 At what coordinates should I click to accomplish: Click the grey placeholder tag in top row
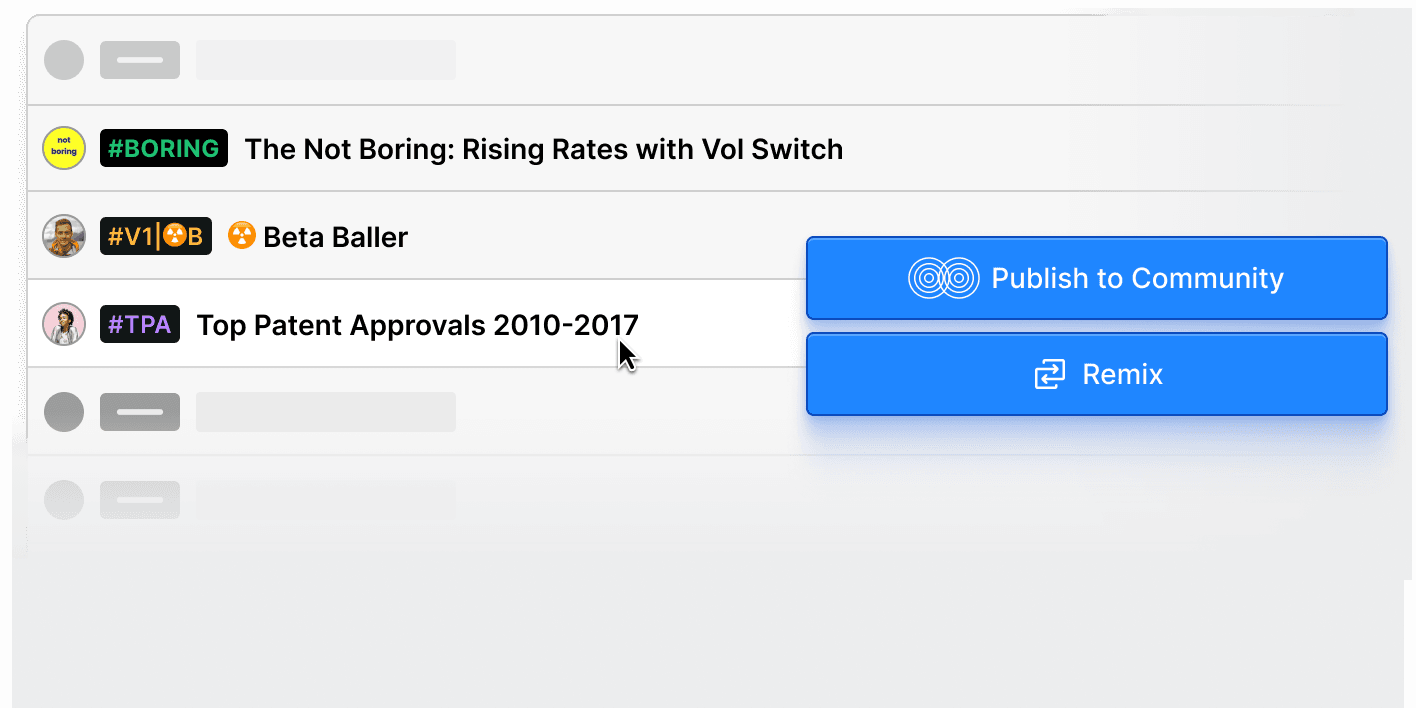(140, 60)
